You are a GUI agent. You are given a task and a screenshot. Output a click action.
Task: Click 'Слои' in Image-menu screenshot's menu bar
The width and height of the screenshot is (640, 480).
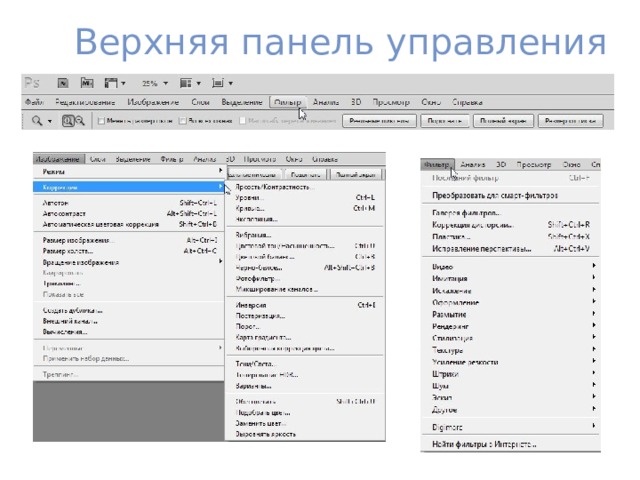98,159
